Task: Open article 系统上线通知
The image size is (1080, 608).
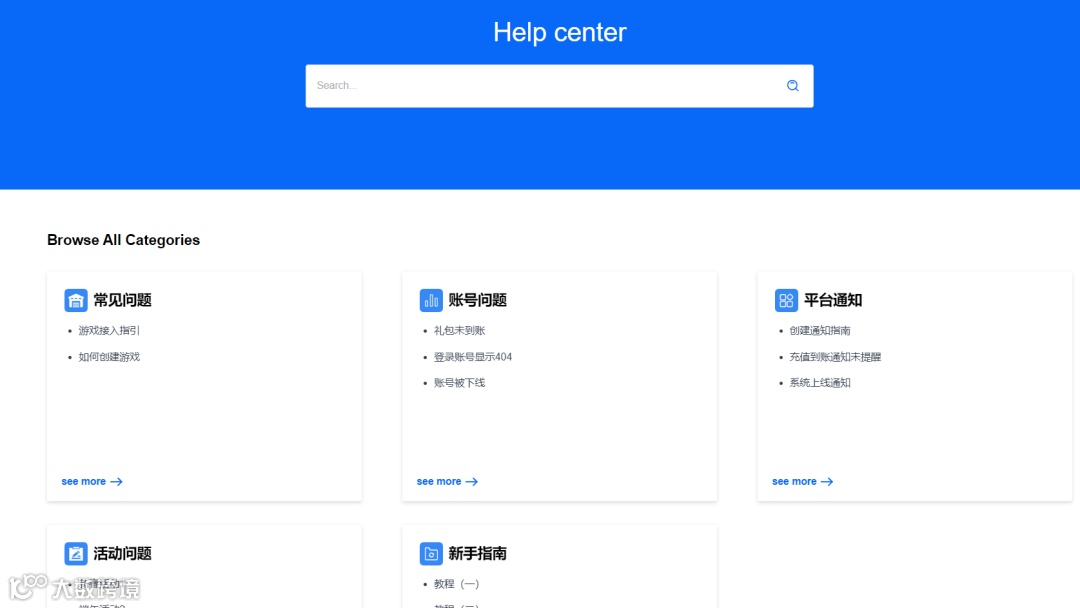Action: tap(820, 383)
